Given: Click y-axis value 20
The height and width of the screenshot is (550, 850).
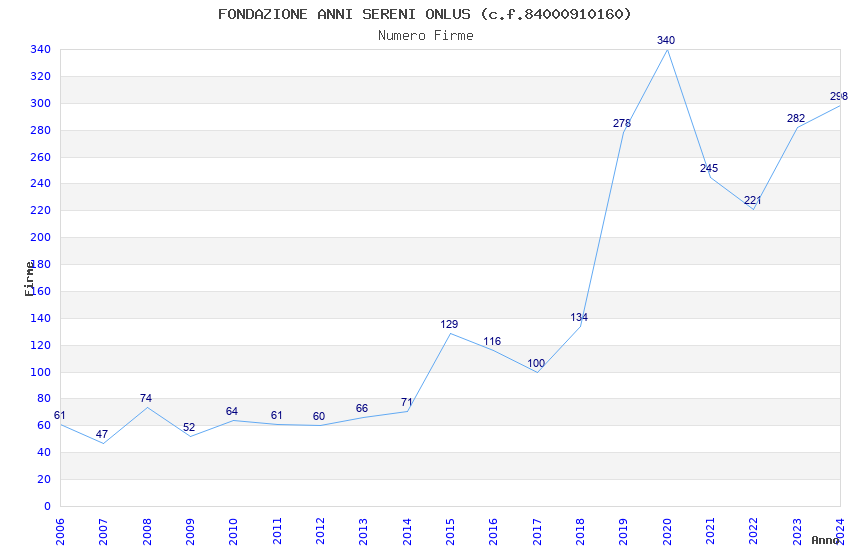Looking at the screenshot, I should point(44,480).
